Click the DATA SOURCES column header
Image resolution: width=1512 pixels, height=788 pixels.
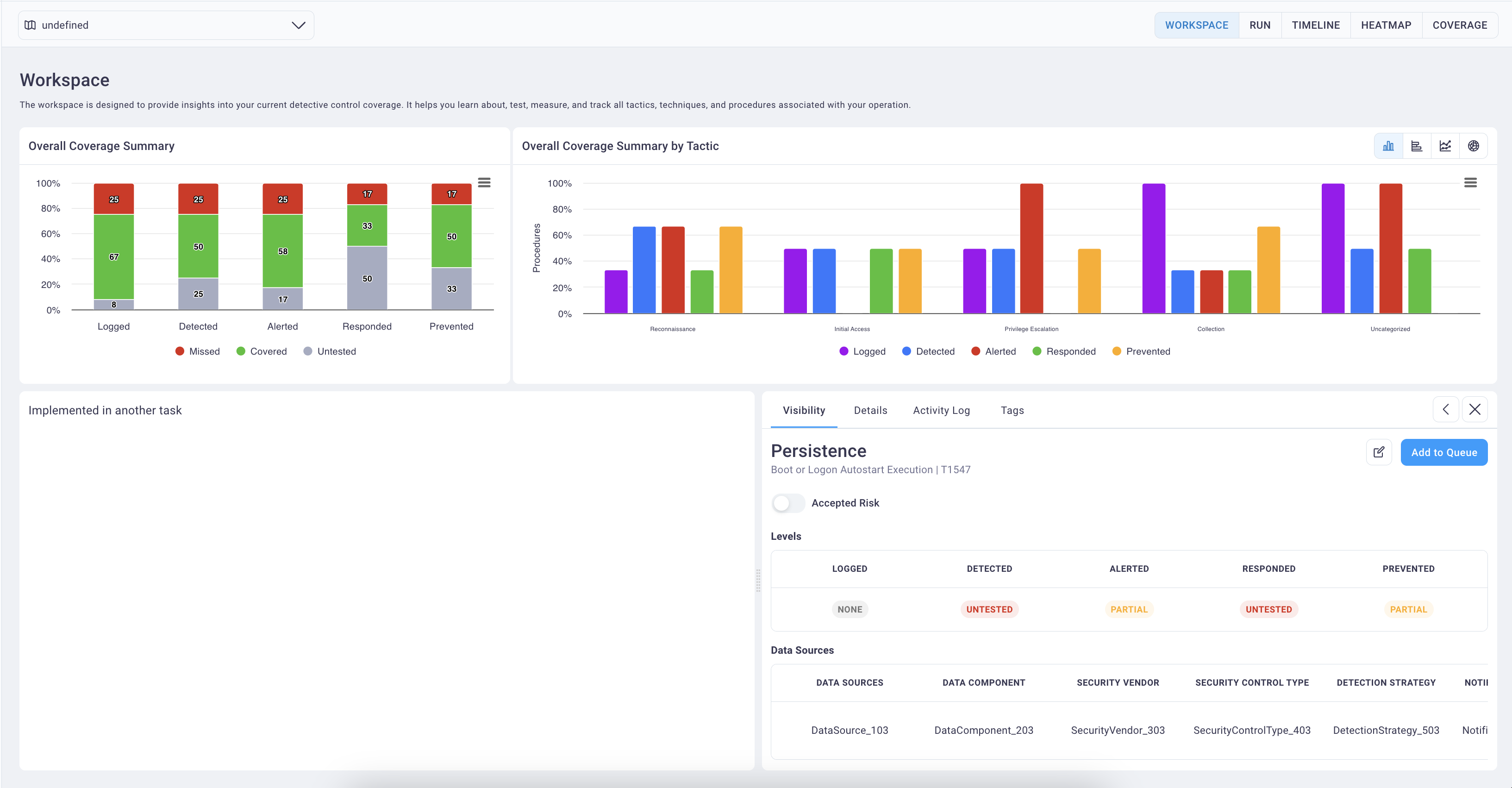pos(850,682)
